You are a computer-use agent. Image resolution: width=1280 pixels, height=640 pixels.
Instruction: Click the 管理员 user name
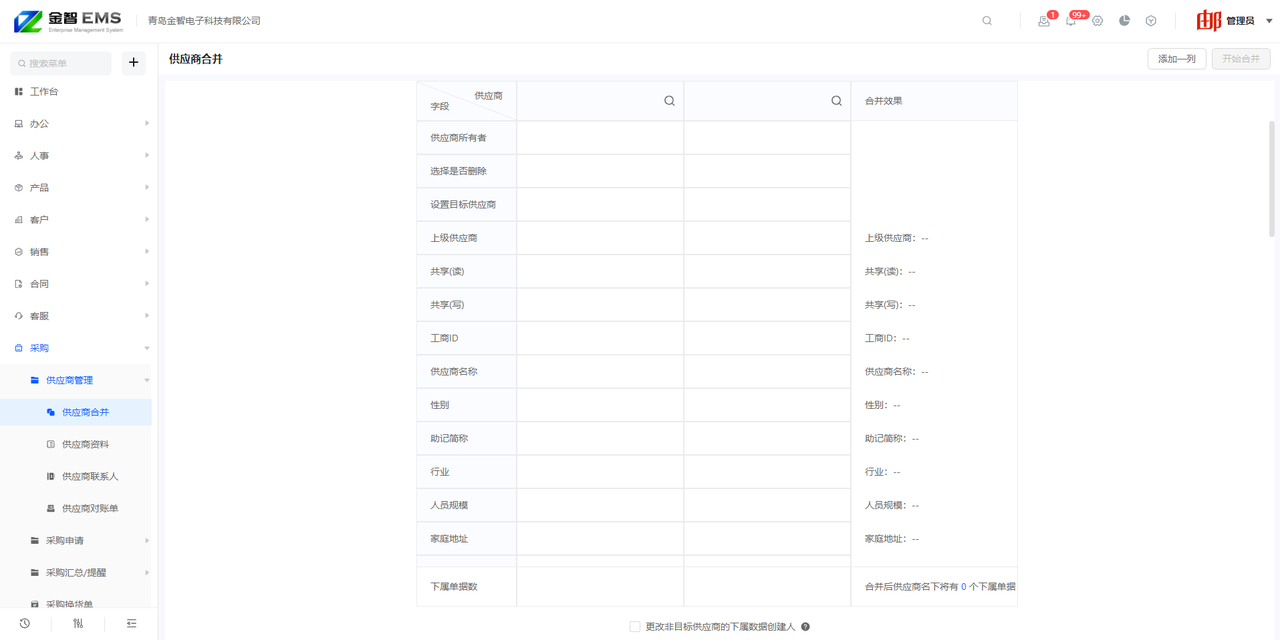coord(1240,21)
